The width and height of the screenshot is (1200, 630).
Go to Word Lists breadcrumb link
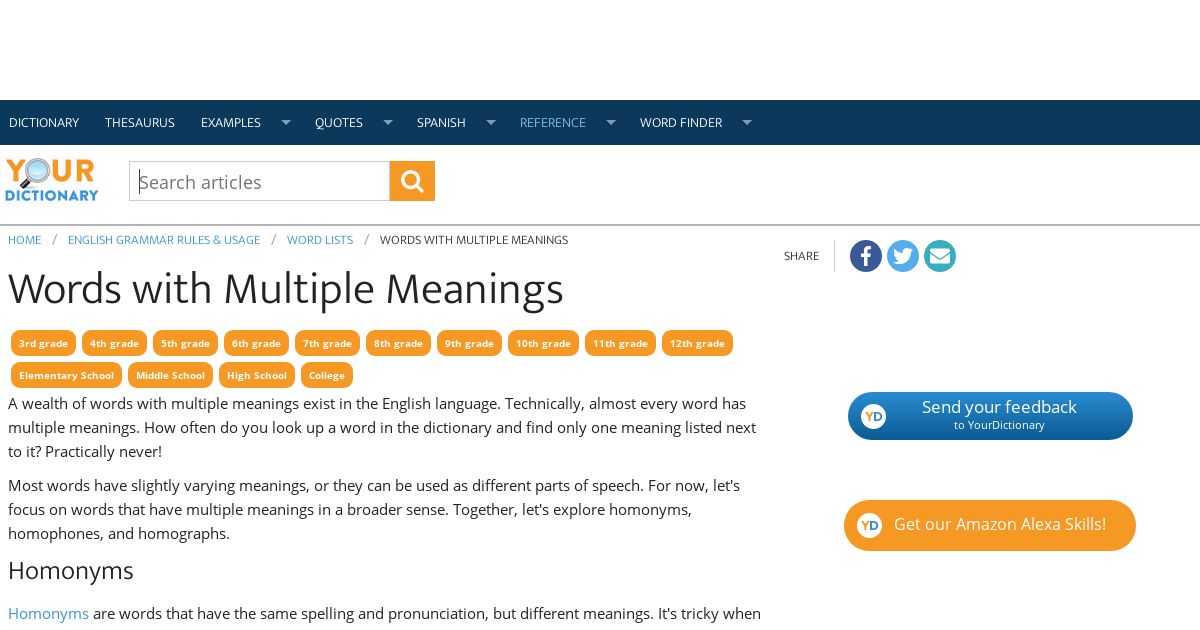click(320, 240)
